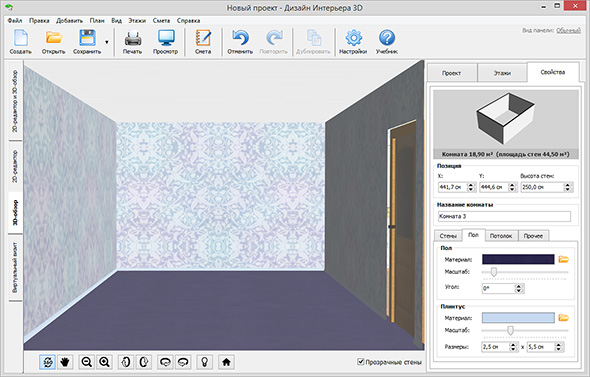Click the X position field

pyautogui.click(x=452, y=187)
